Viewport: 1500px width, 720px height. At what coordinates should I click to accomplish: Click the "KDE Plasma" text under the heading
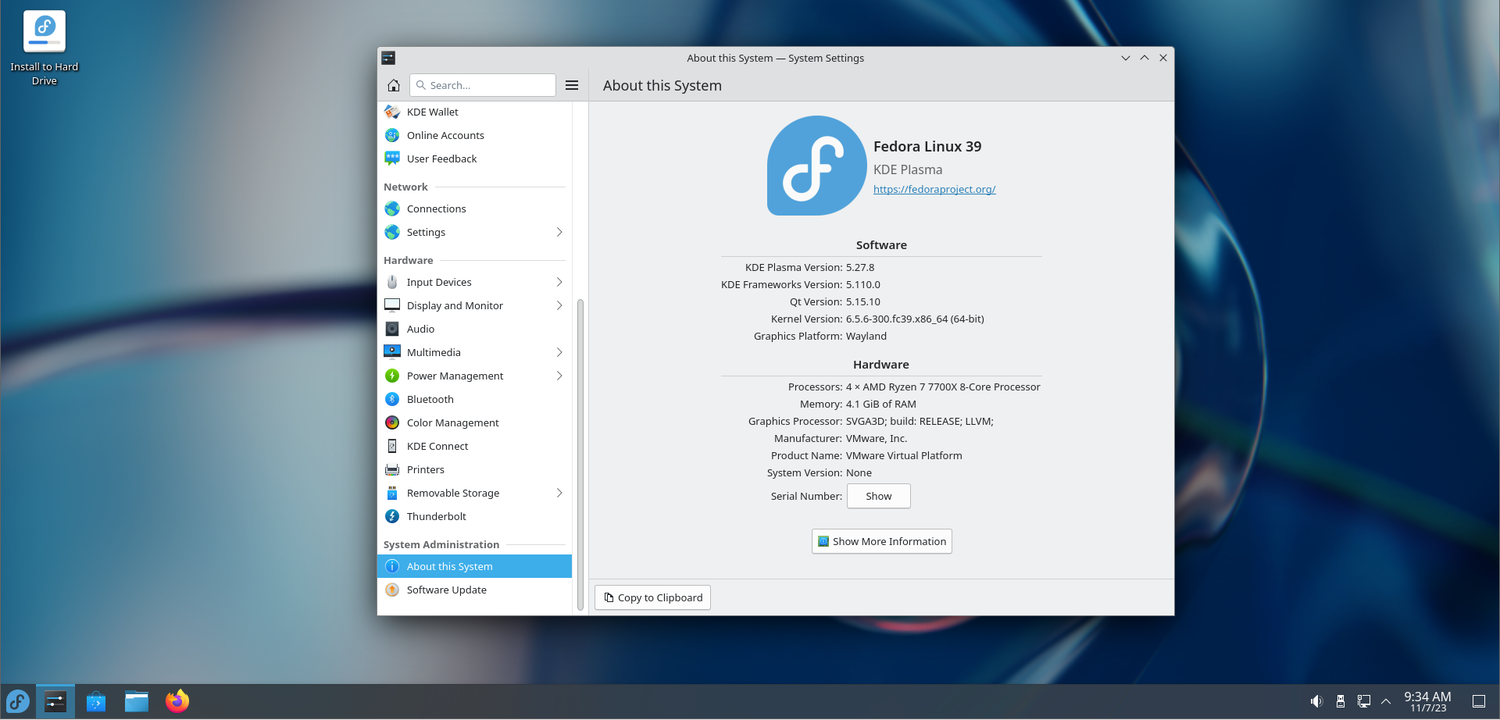[x=908, y=169]
